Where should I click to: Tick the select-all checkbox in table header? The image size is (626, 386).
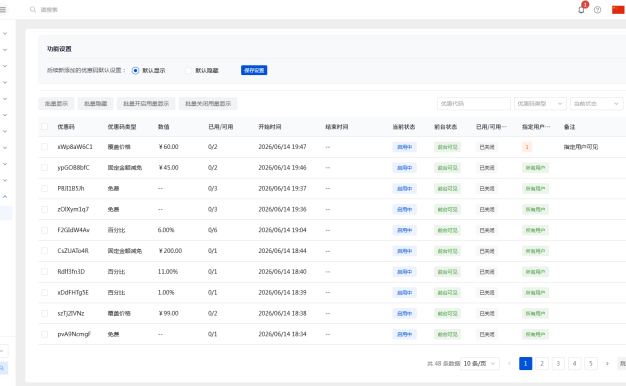coord(44,127)
